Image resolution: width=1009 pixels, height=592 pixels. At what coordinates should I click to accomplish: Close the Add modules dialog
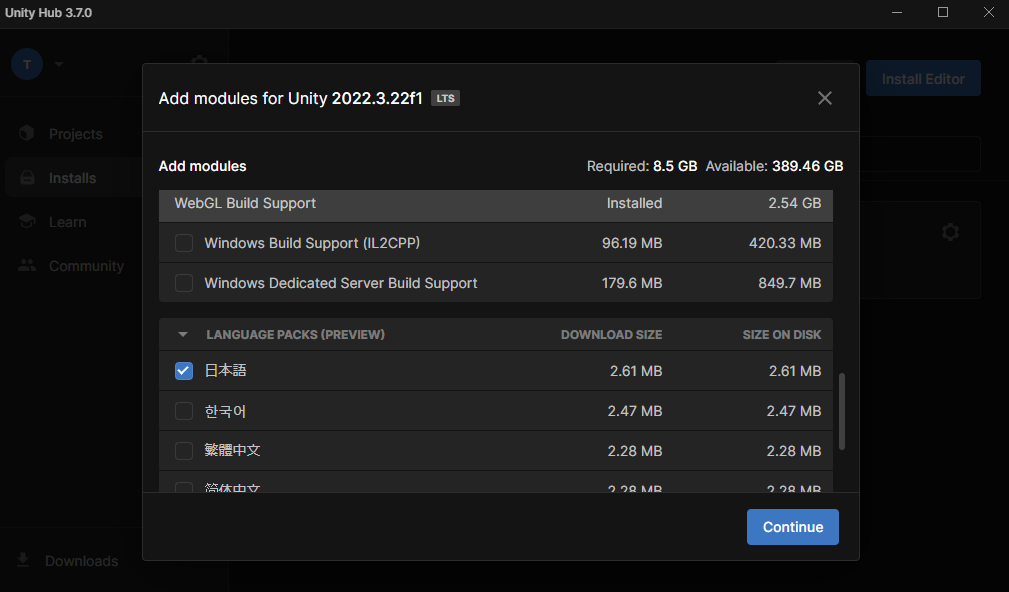click(x=824, y=98)
